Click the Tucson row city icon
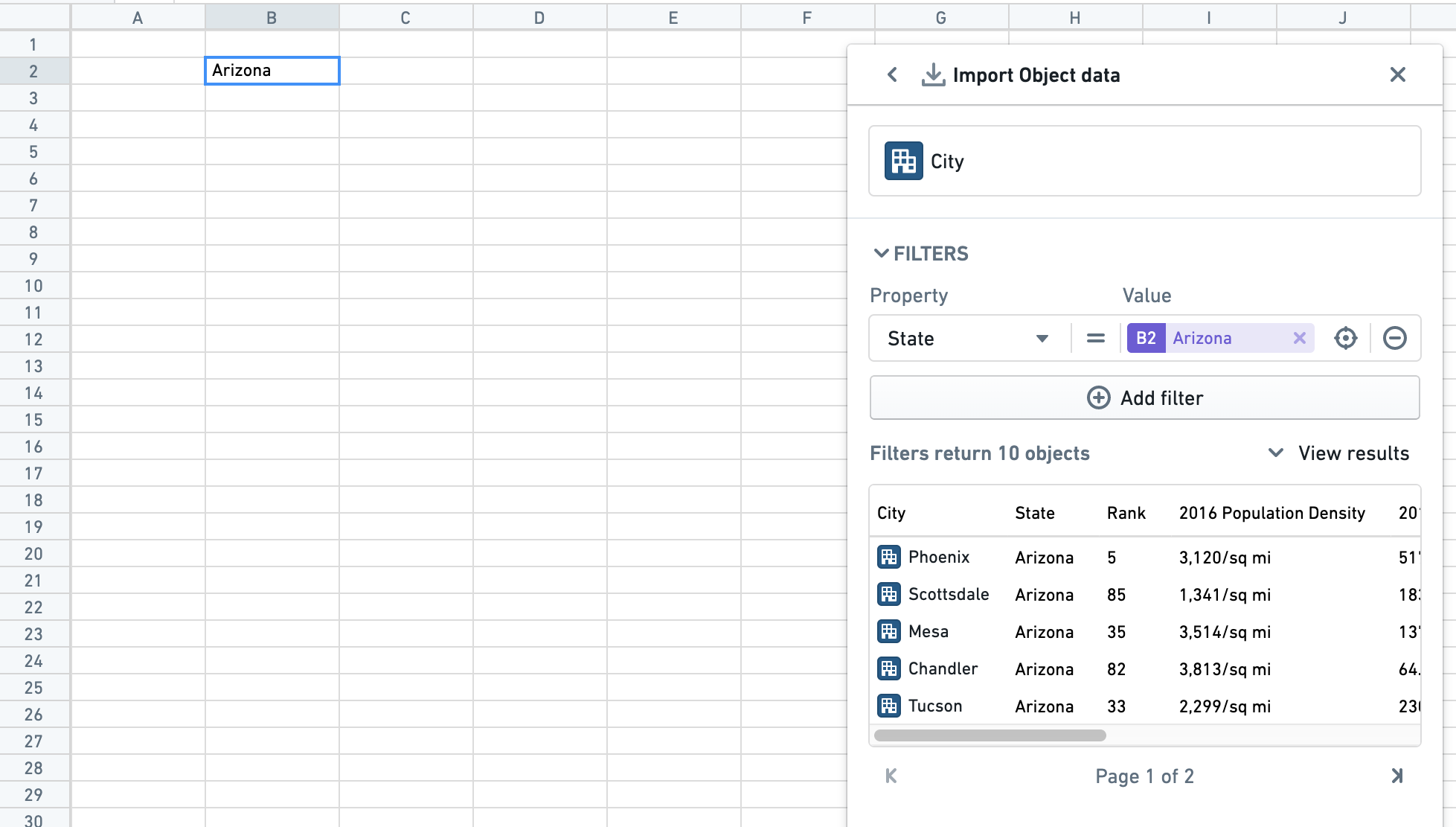1456x827 pixels. 888,706
